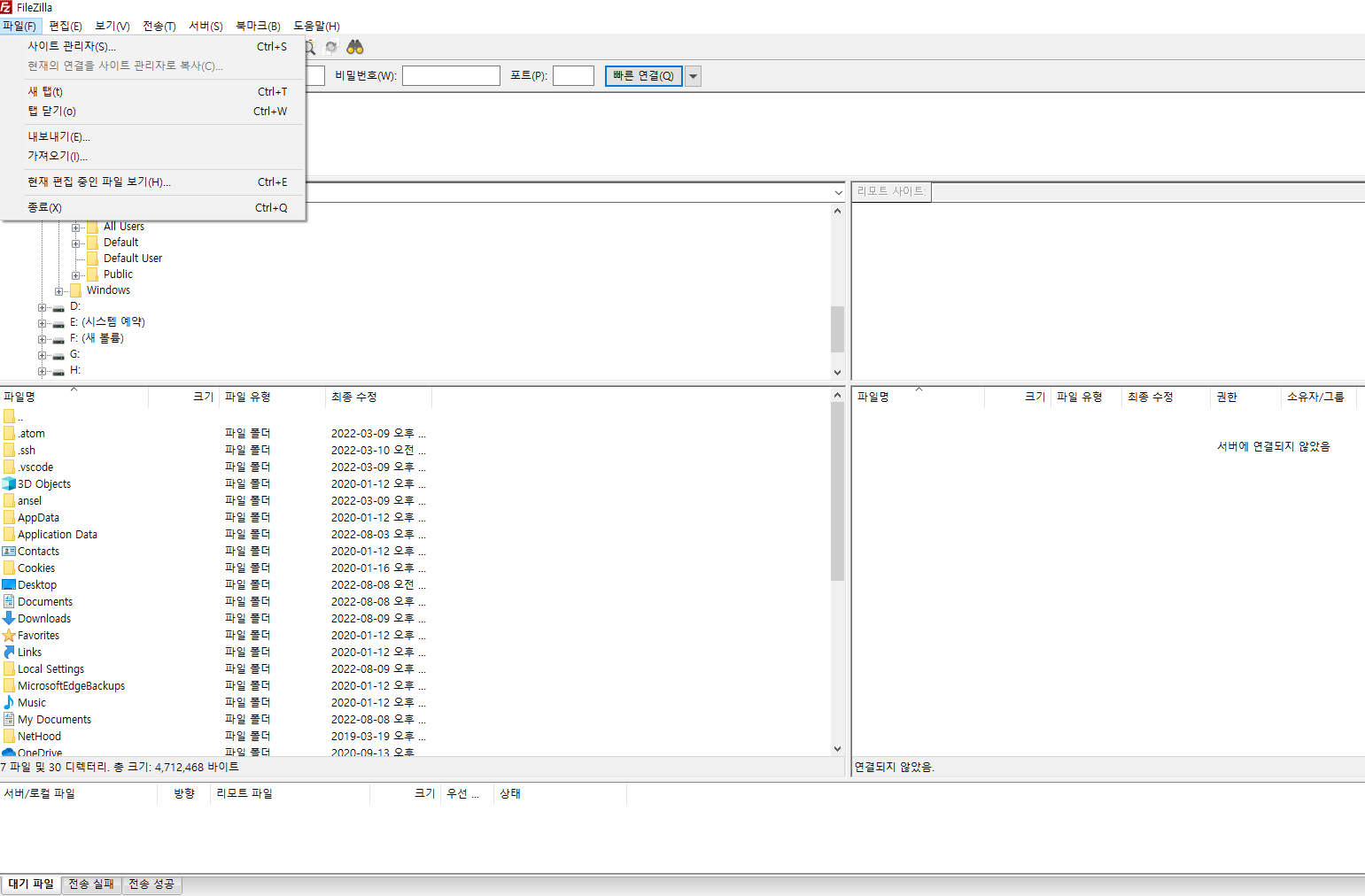1365x896 pixels.
Task: Select the MicrosoftEdgeBackups folder row
Action: tap(215, 685)
